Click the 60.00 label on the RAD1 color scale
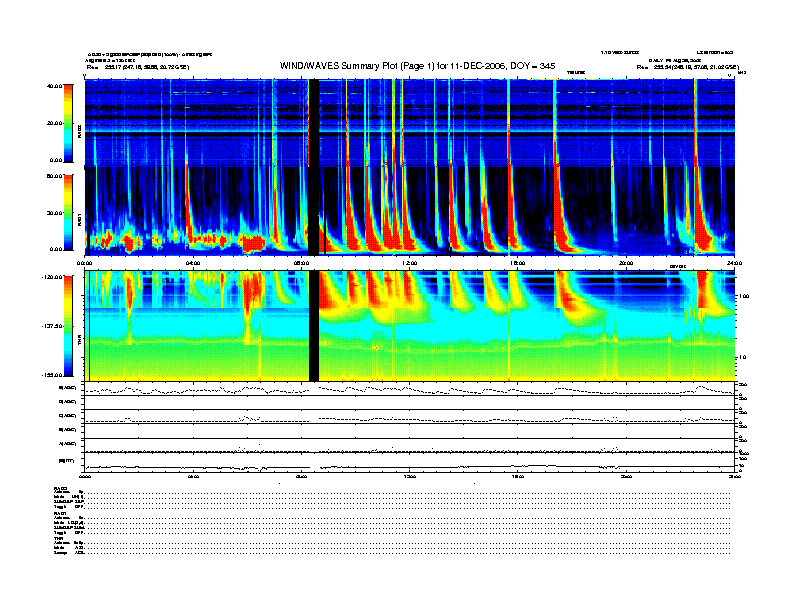Screen dimensions: 792x612 pos(55,176)
